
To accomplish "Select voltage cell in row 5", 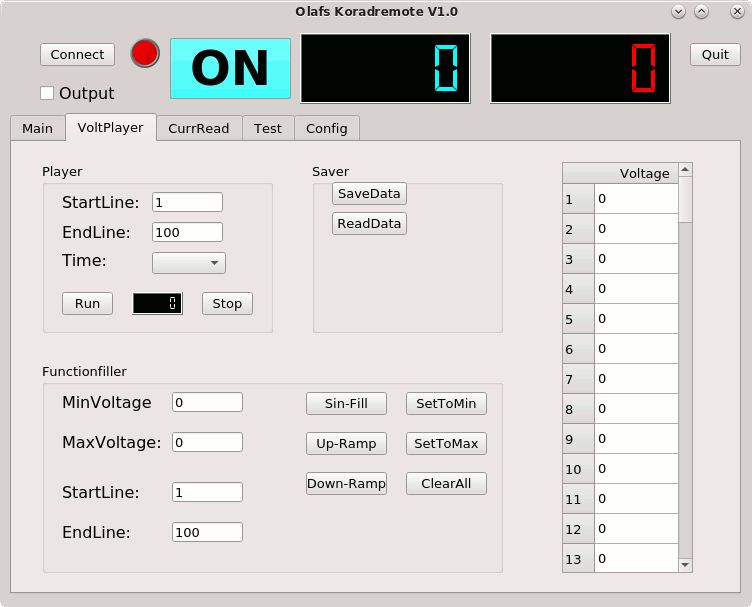I will pyautogui.click(x=636, y=319).
